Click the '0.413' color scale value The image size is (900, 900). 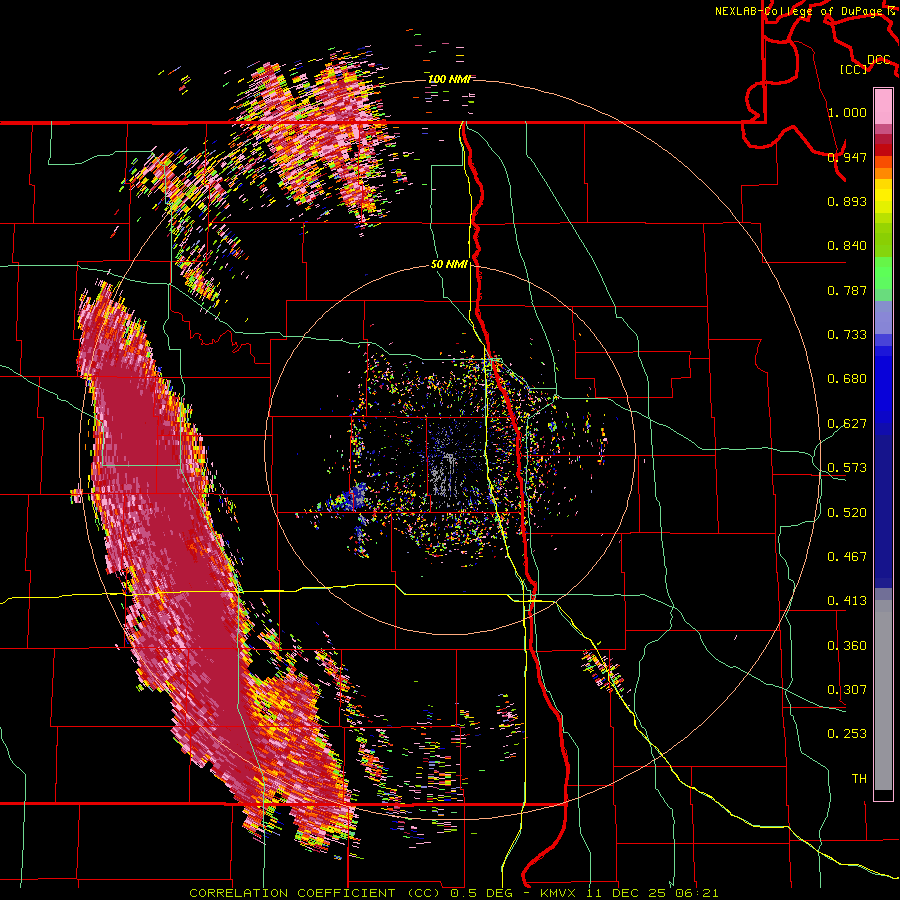(x=847, y=601)
